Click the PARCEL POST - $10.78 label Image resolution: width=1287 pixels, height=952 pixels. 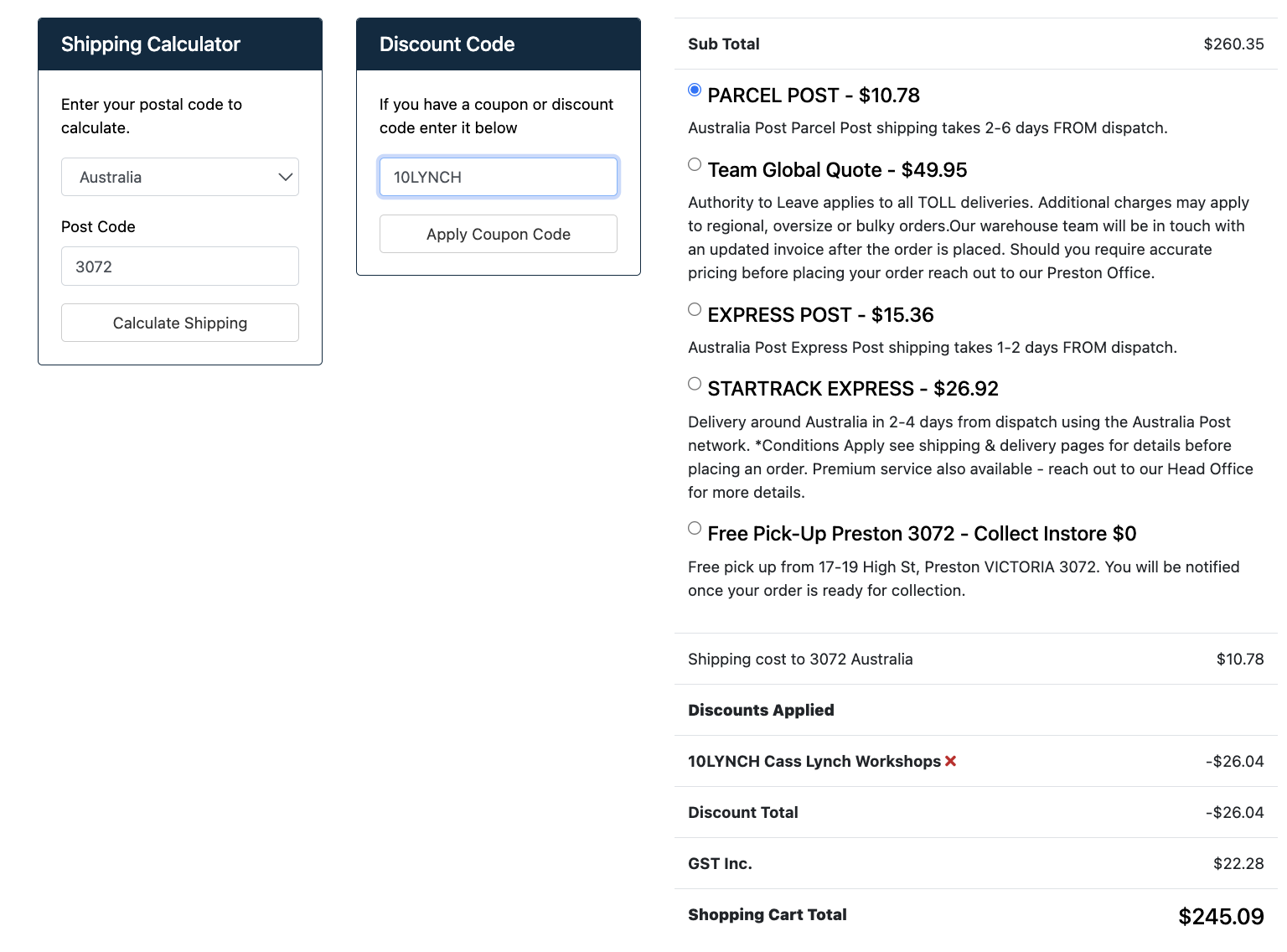(x=814, y=96)
